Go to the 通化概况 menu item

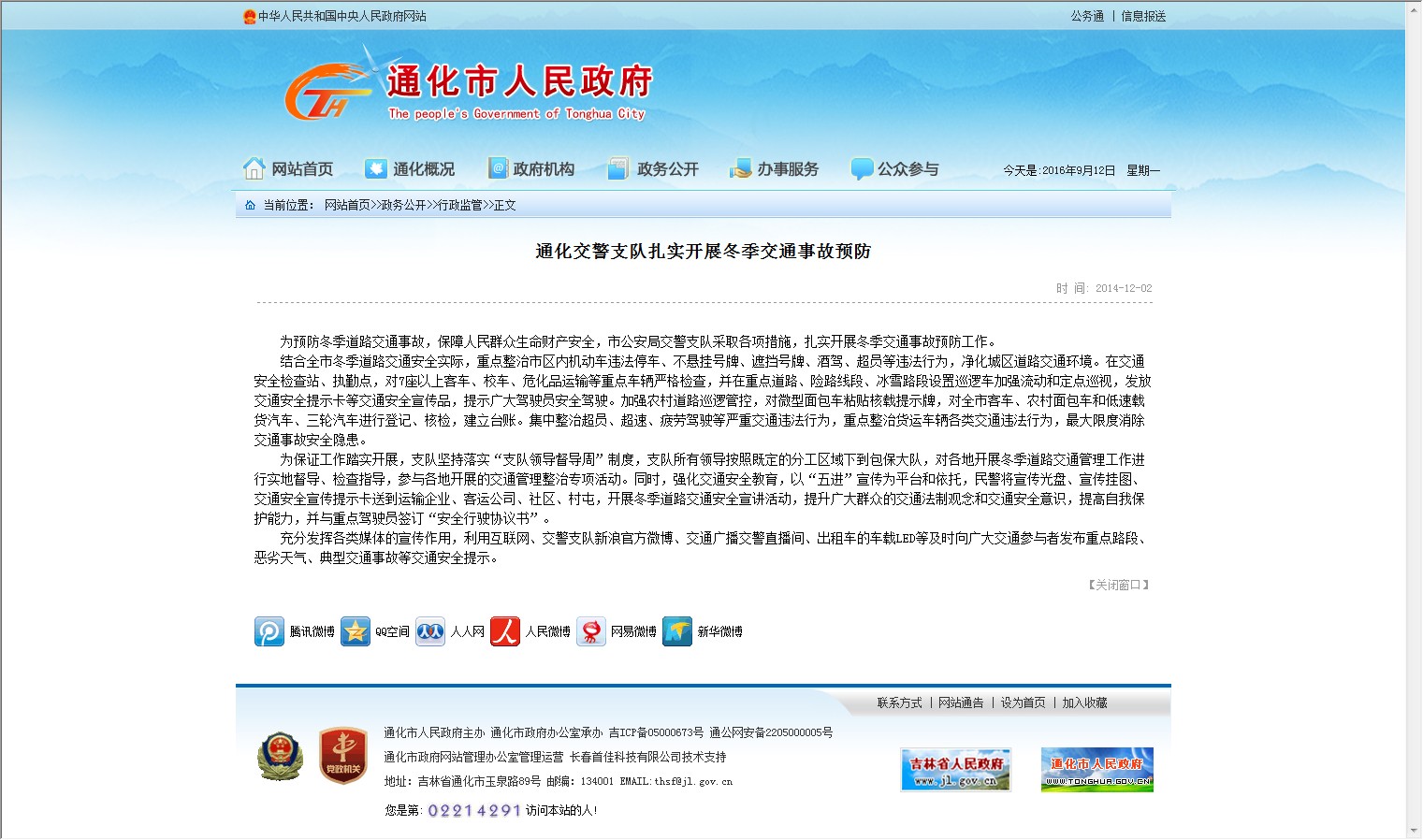(x=411, y=169)
